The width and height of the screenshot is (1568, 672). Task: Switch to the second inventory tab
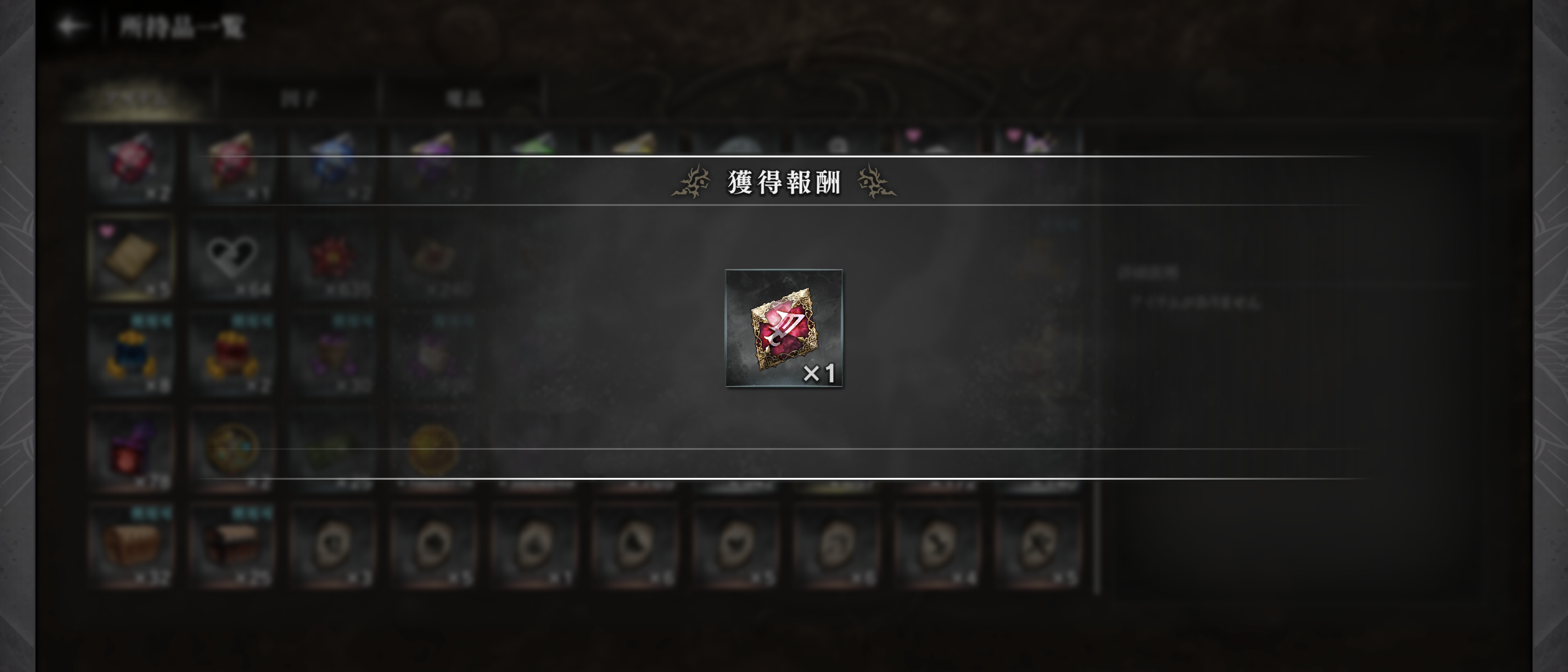(x=299, y=98)
